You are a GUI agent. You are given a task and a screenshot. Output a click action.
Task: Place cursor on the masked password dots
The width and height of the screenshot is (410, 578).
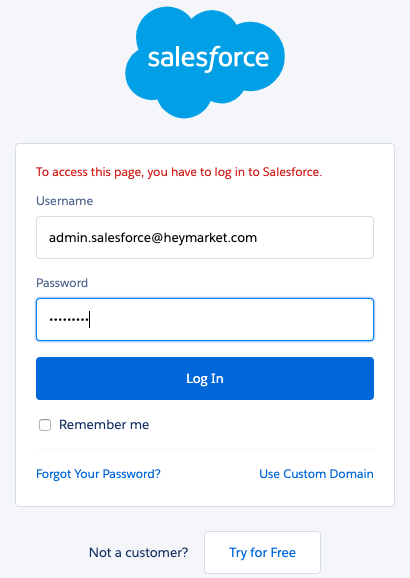click(x=69, y=320)
